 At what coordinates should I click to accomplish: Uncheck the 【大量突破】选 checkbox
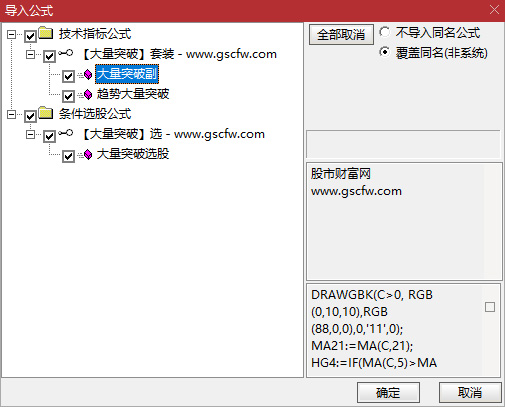(x=49, y=136)
